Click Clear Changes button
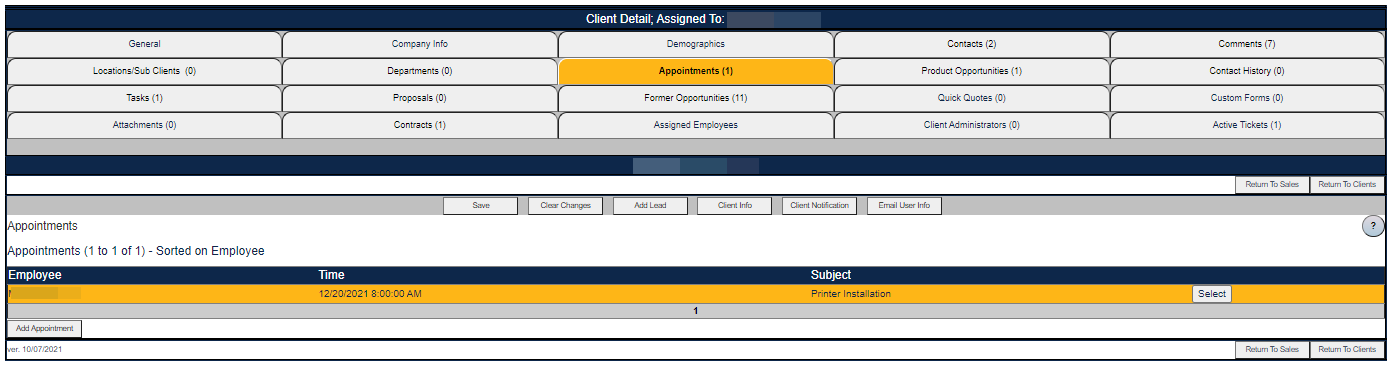The width and height of the screenshot is (1398, 370). [566, 206]
